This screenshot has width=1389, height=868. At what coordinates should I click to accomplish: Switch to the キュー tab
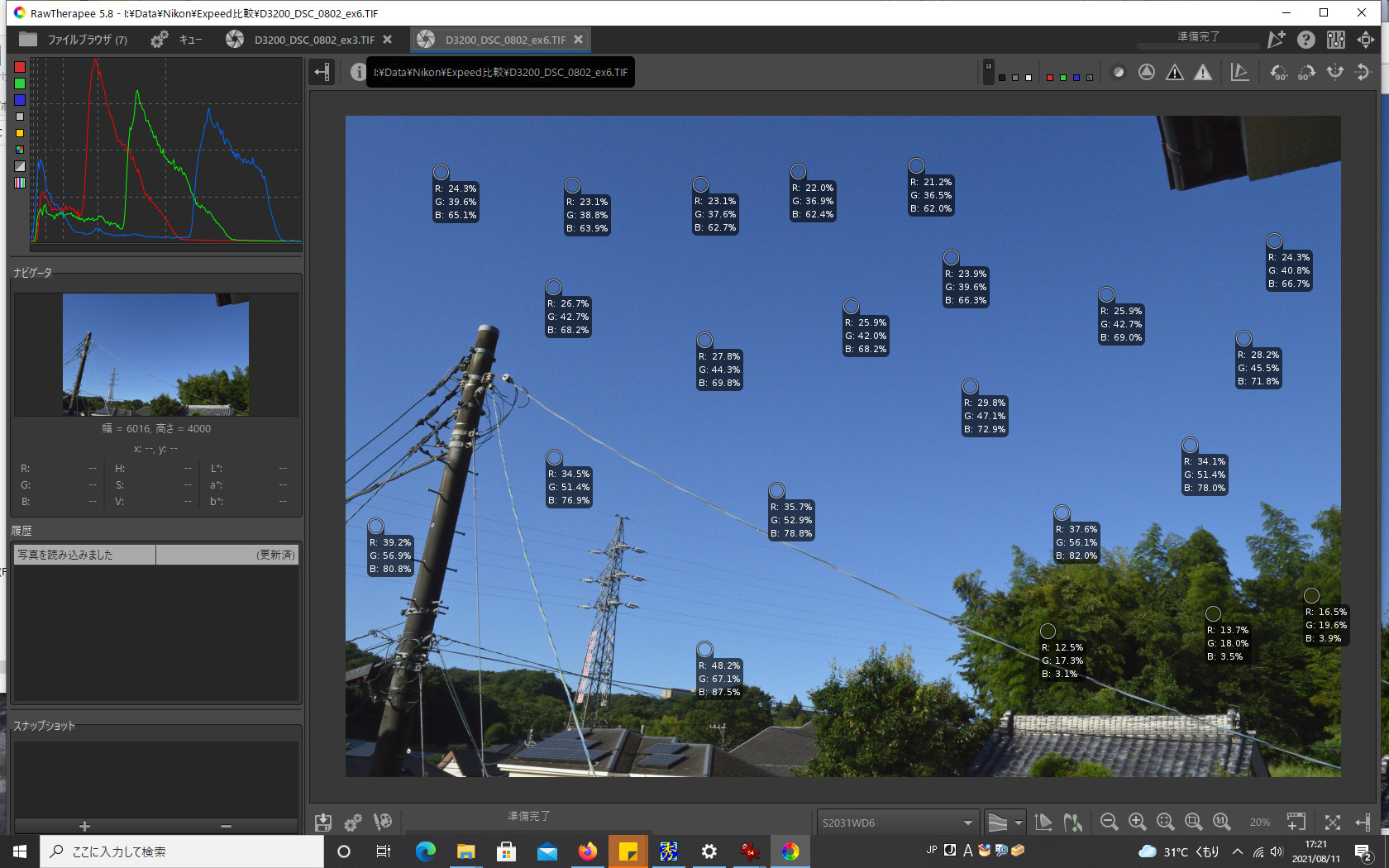tap(176, 40)
